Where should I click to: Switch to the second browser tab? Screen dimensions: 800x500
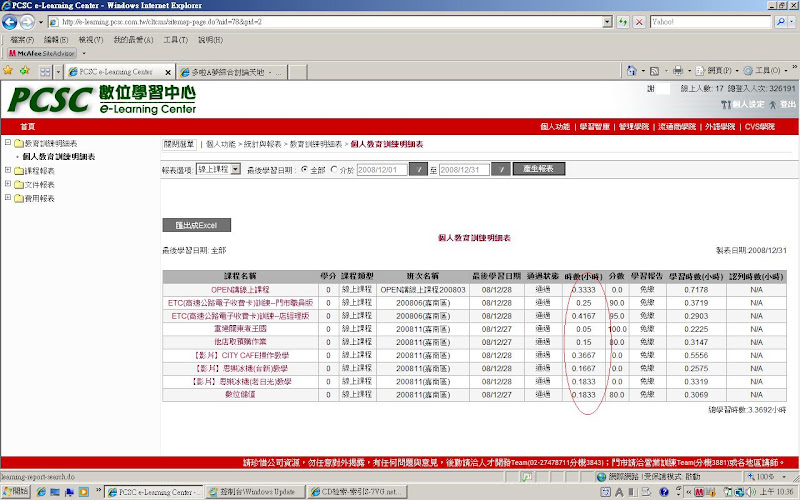(x=232, y=72)
